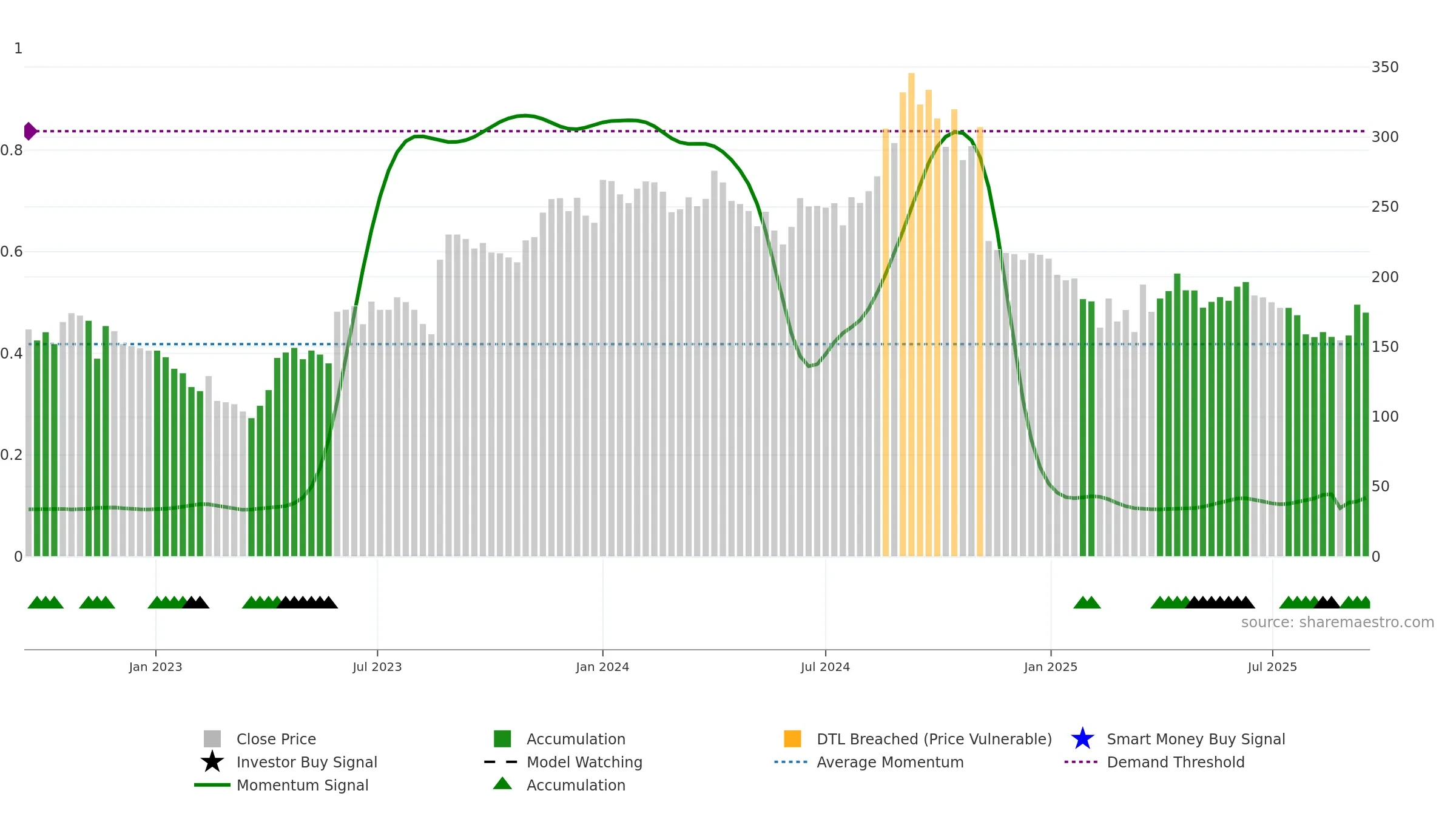Screen dimensions: 1456x819
Task: Click the Momentum Signal legend text
Action: pyautogui.click(x=303, y=785)
